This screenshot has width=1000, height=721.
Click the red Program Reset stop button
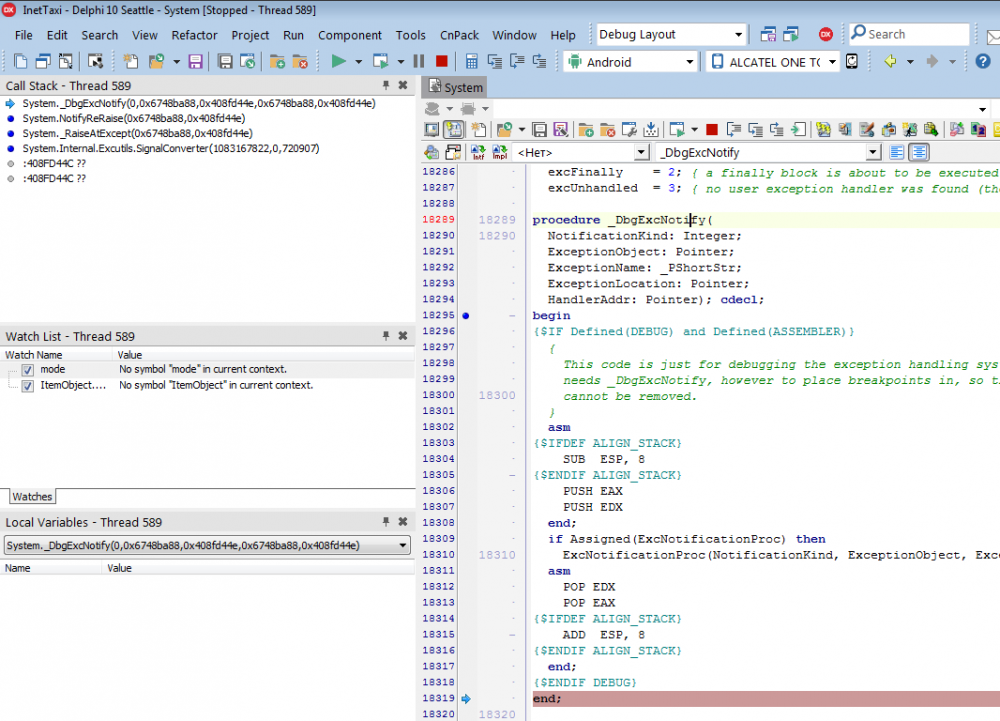click(x=441, y=61)
